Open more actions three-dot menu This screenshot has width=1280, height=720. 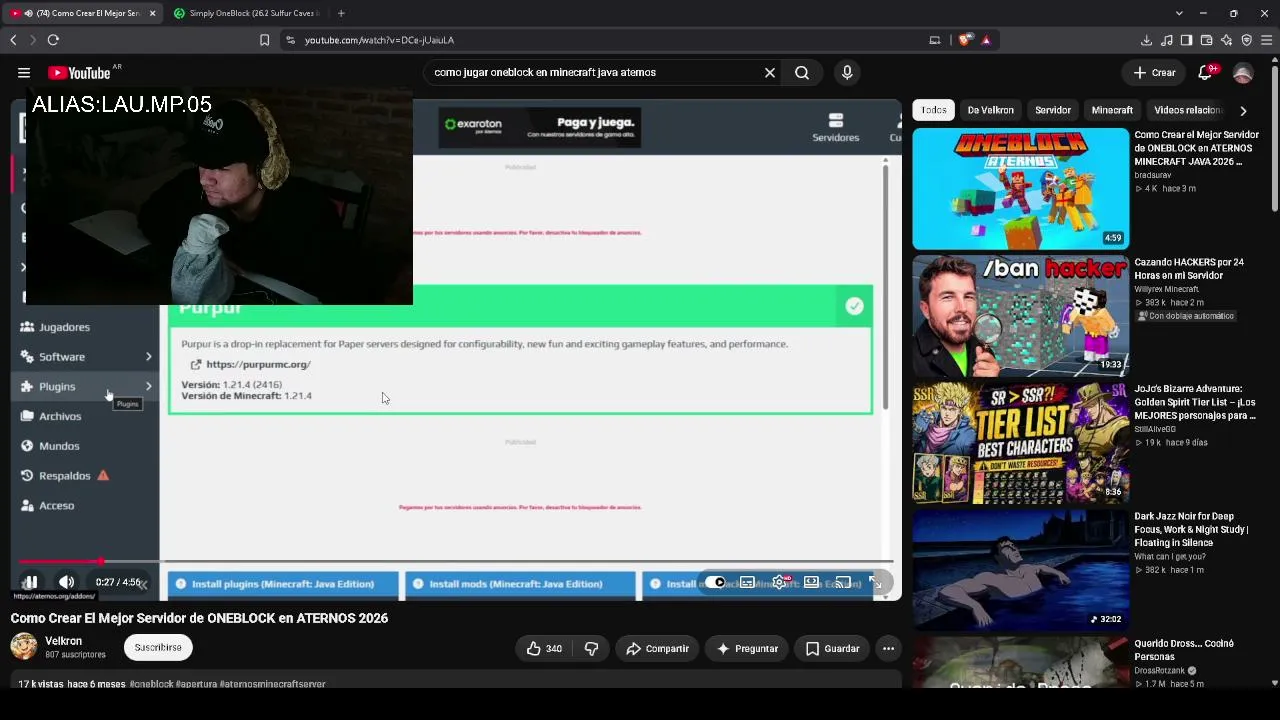coord(888,648)
